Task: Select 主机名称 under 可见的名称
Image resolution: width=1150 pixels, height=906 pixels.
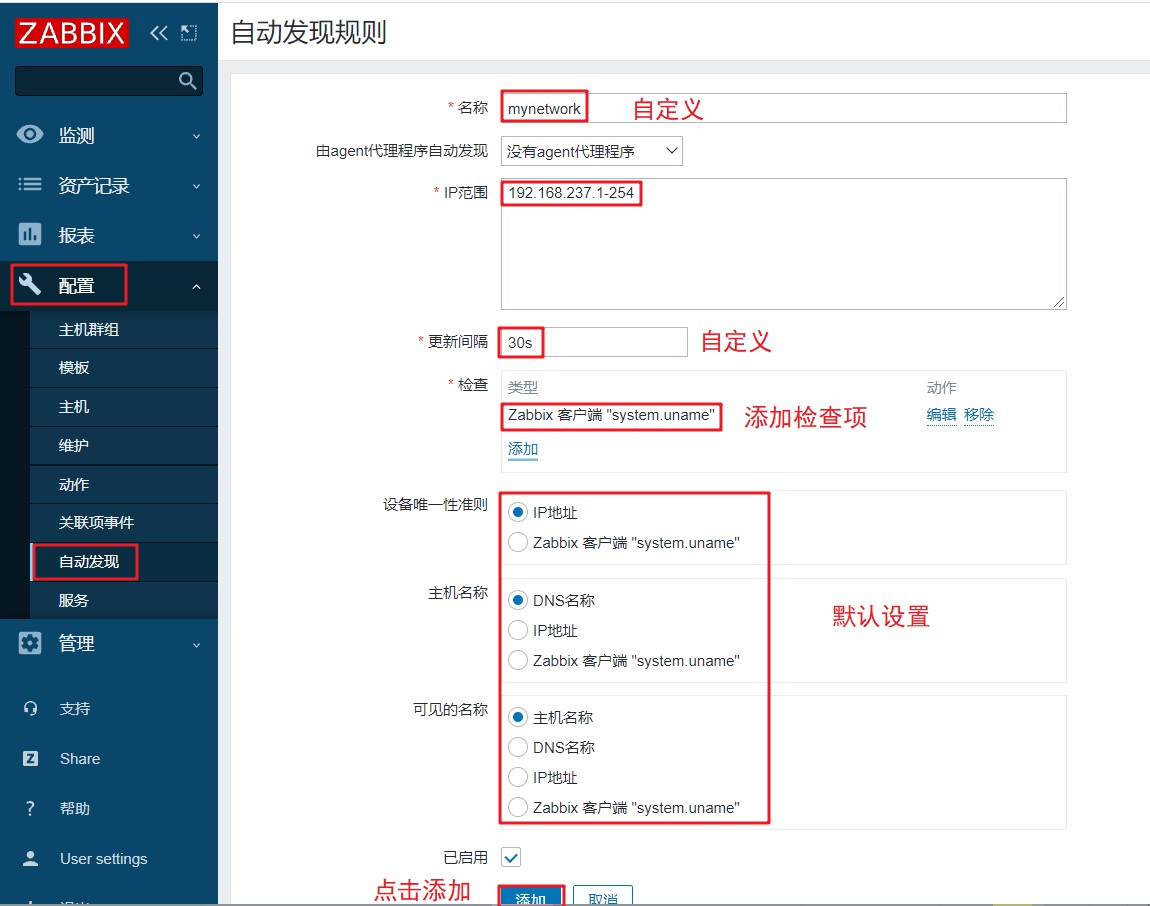Action: [518, 717]
